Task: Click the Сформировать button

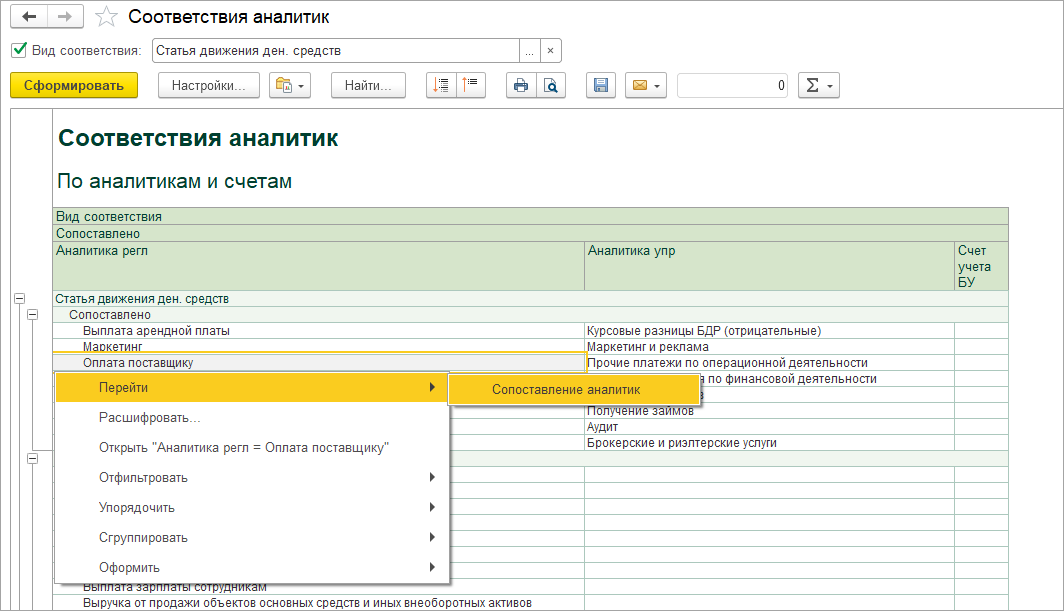Action: 74,86
